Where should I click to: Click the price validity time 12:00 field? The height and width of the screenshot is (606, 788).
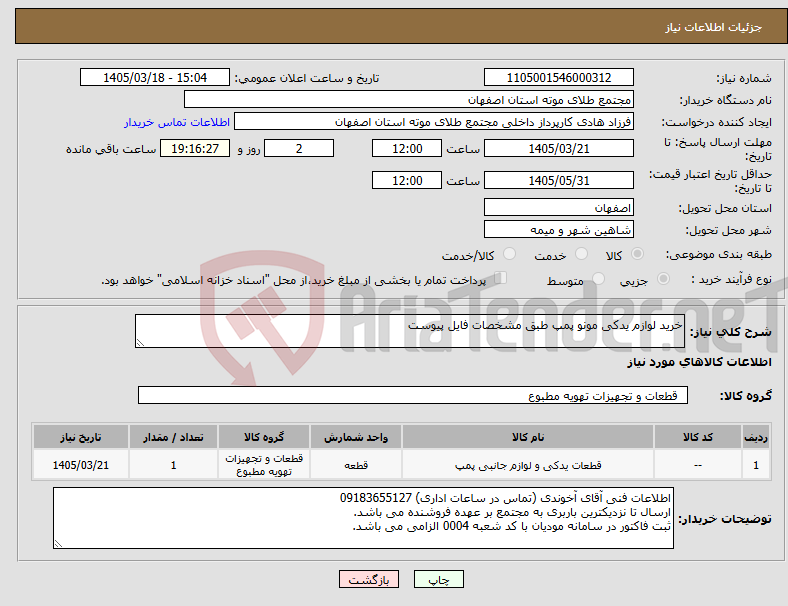(407, 180)
